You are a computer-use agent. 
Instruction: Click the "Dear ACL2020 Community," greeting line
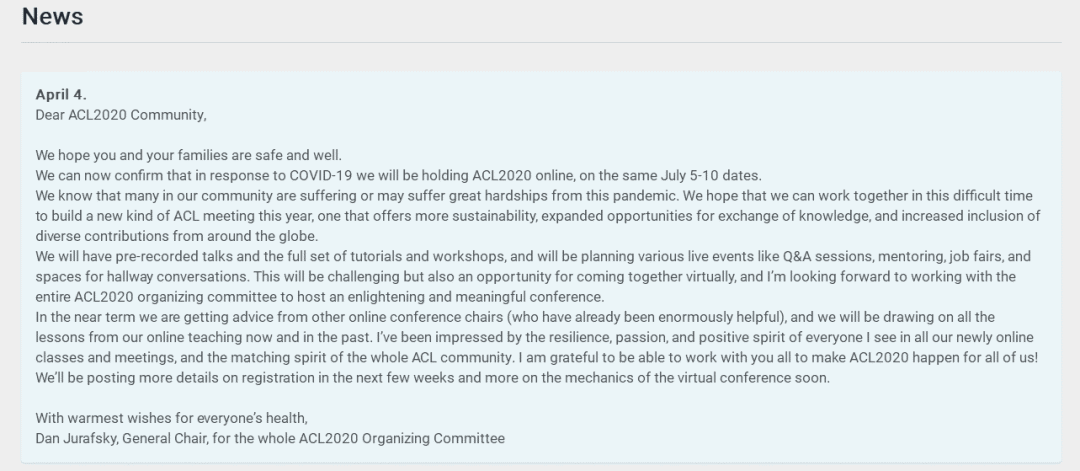(121, 115)
